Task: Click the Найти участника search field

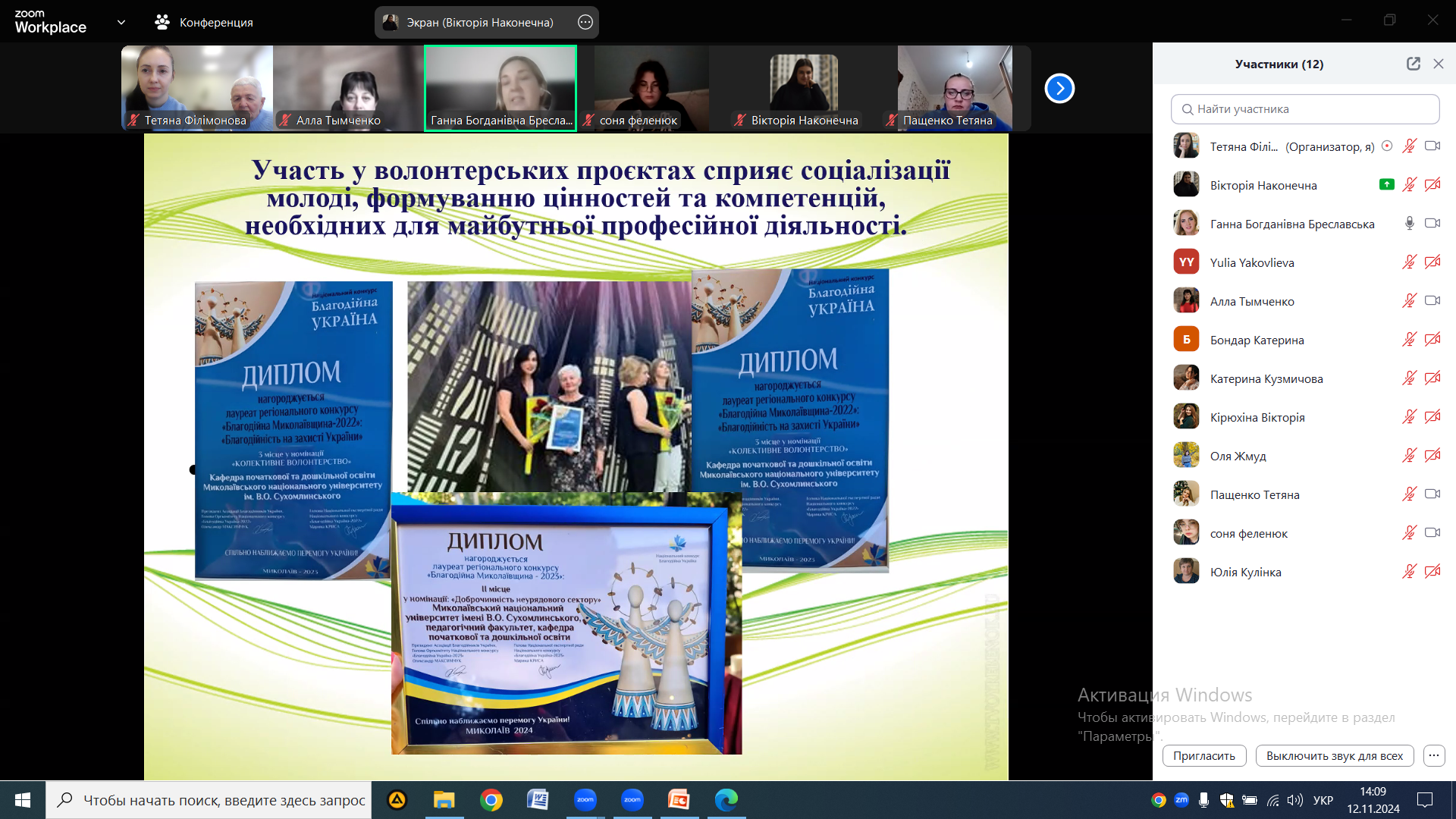Action: coord(1305,109)
